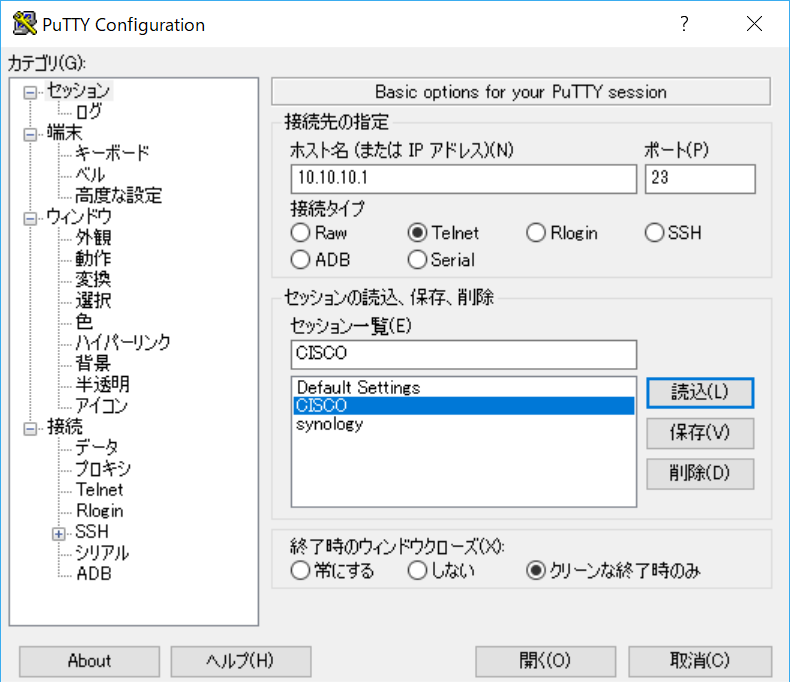Collapse the 端末 tree node
The width and height of the screenshot is (790, 682).
[30, 134]
